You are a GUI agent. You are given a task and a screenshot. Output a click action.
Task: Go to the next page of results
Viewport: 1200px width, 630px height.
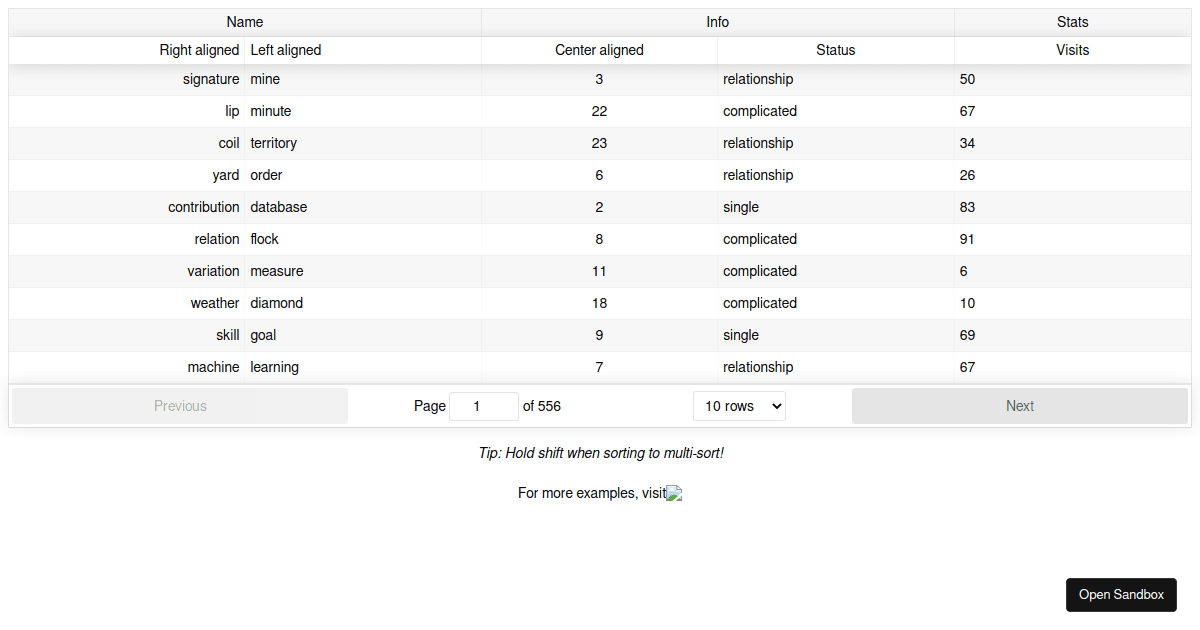(x=1020, y=405)
